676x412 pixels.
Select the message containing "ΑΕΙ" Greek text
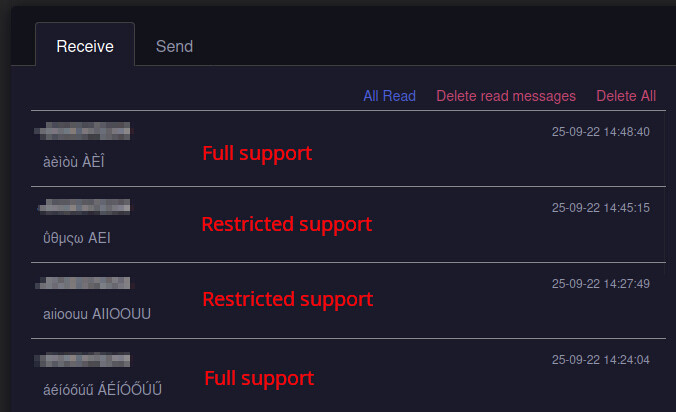tap(77, 237)
